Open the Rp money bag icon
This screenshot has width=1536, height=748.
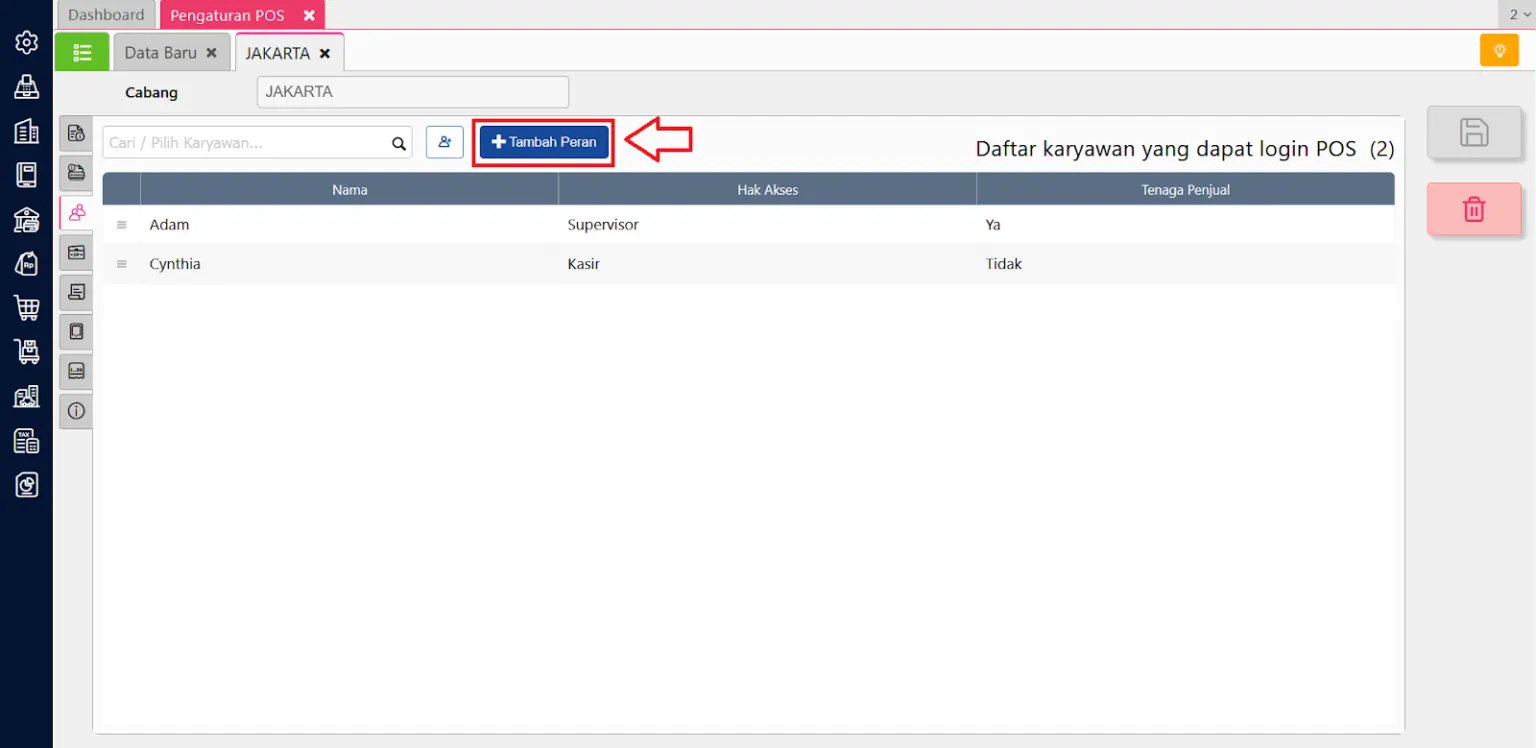tap(26, 263)
